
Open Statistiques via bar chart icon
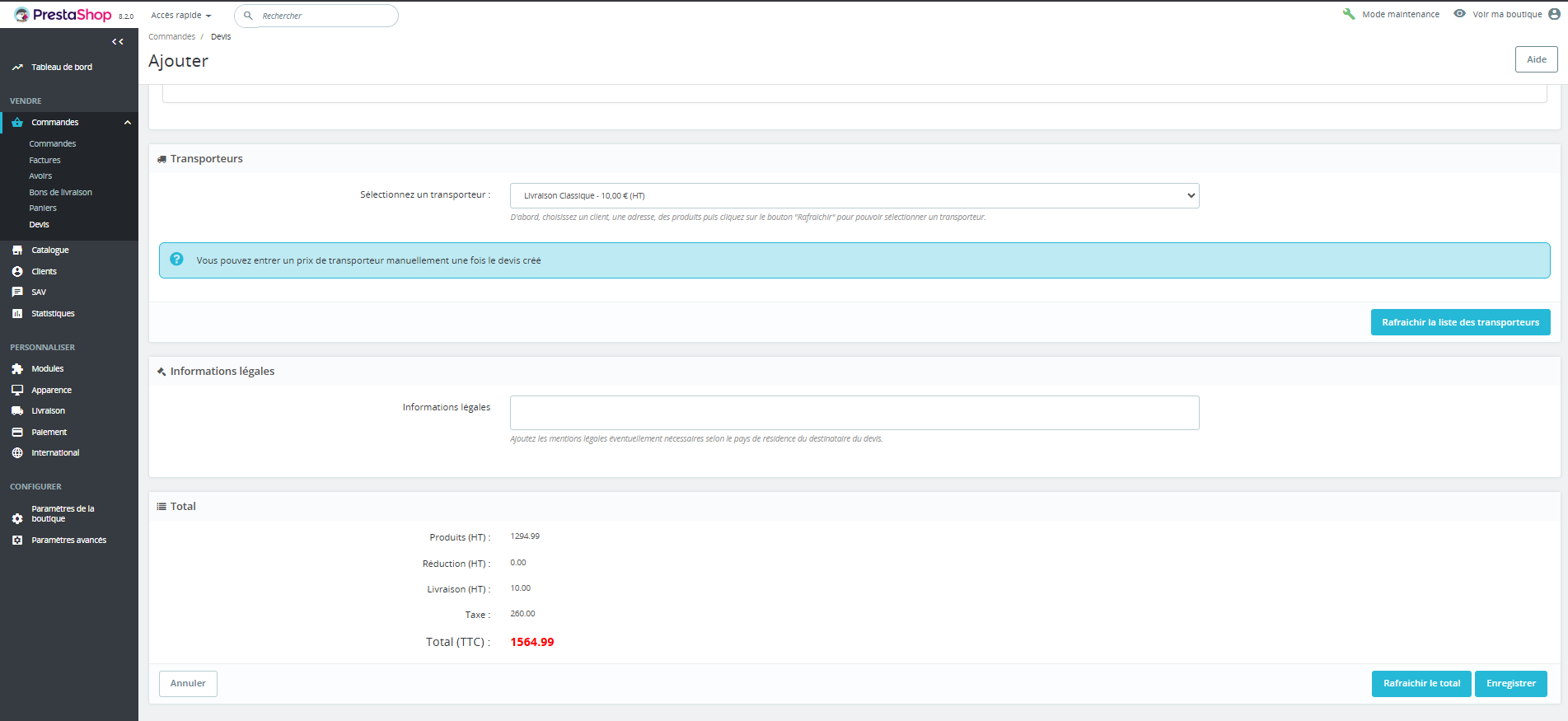tap(17, 314)
